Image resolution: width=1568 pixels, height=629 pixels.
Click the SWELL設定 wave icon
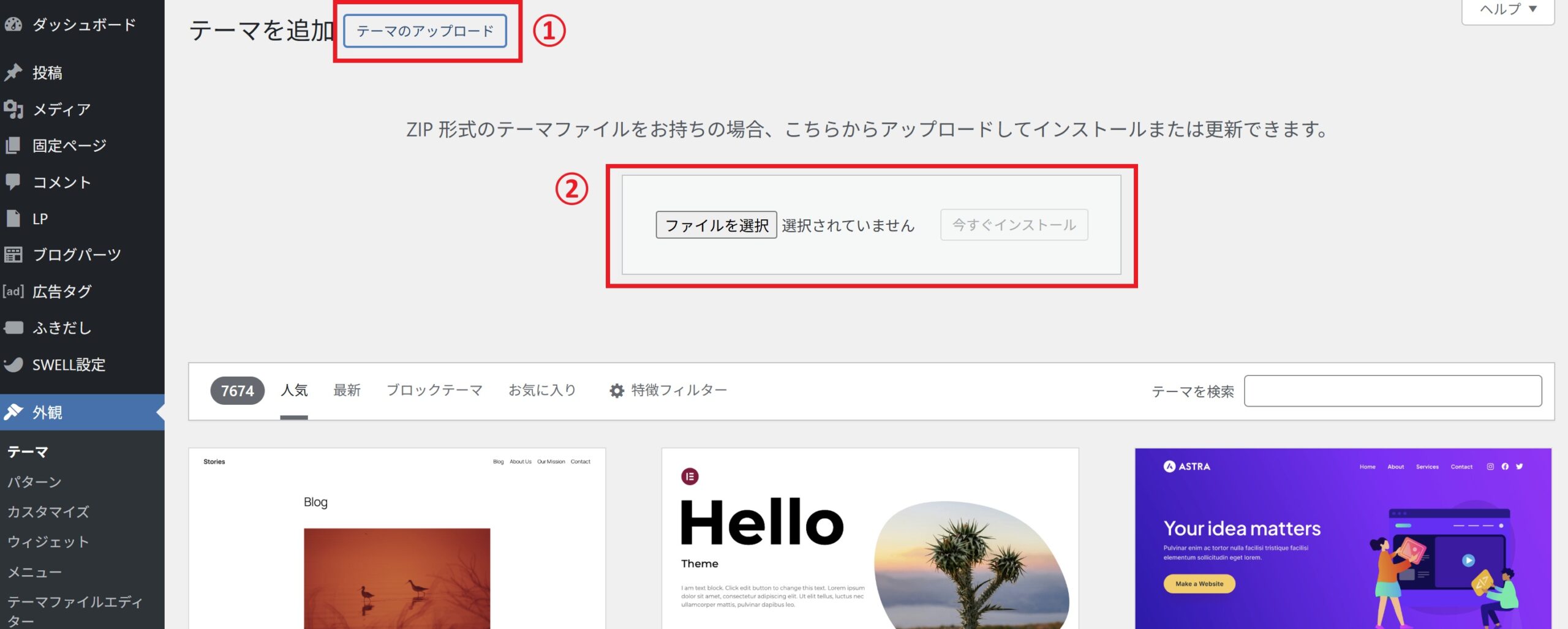coord(13,364)
